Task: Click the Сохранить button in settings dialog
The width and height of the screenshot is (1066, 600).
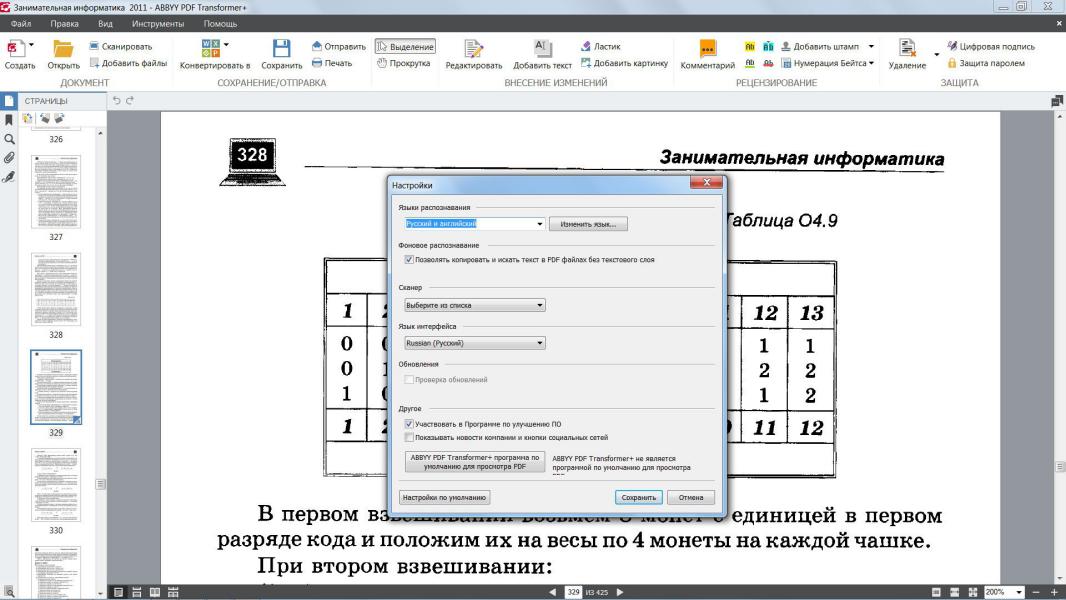Action: pos(638,497)
